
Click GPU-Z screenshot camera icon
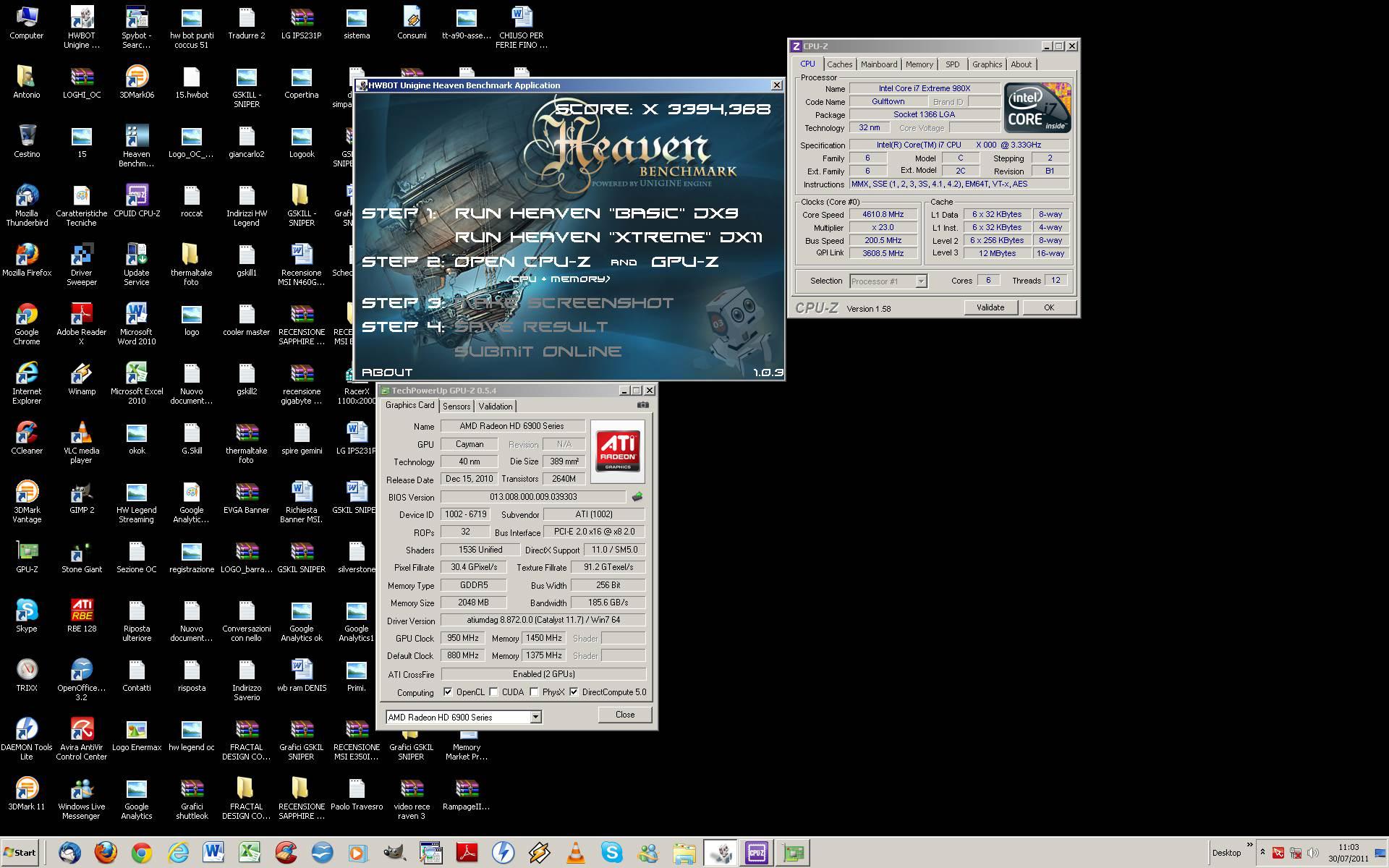point(642,405)
